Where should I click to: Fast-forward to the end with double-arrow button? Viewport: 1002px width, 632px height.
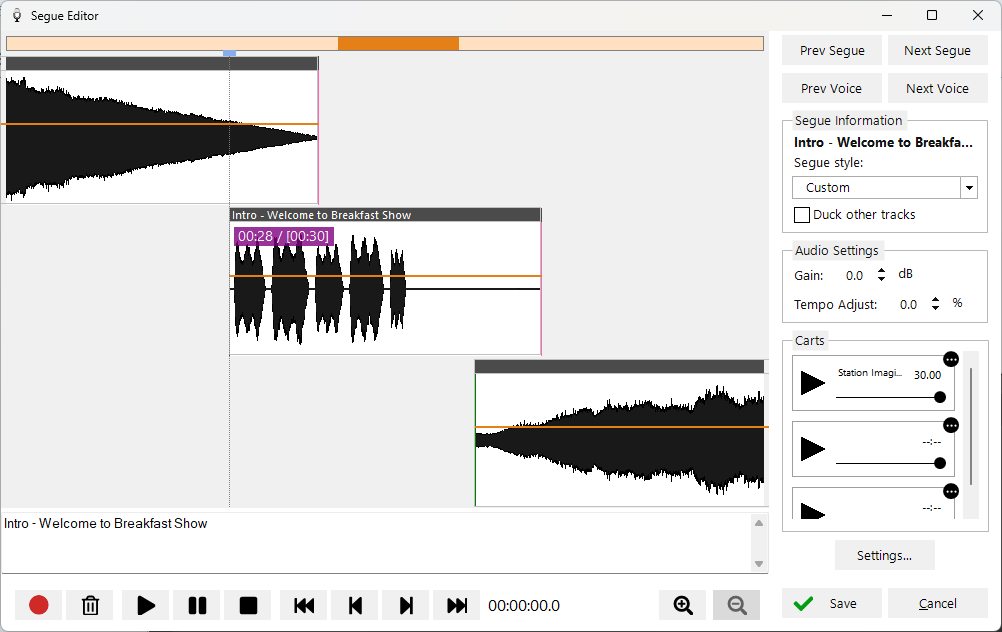click(456, 605)
